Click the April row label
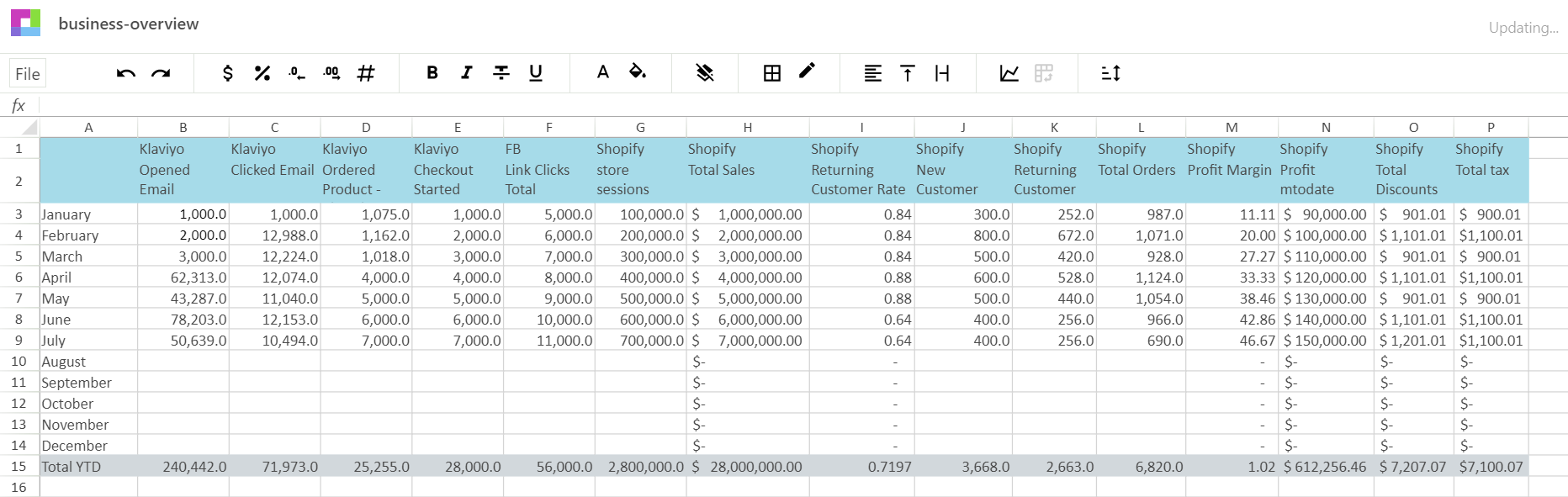 click(88, 277)
